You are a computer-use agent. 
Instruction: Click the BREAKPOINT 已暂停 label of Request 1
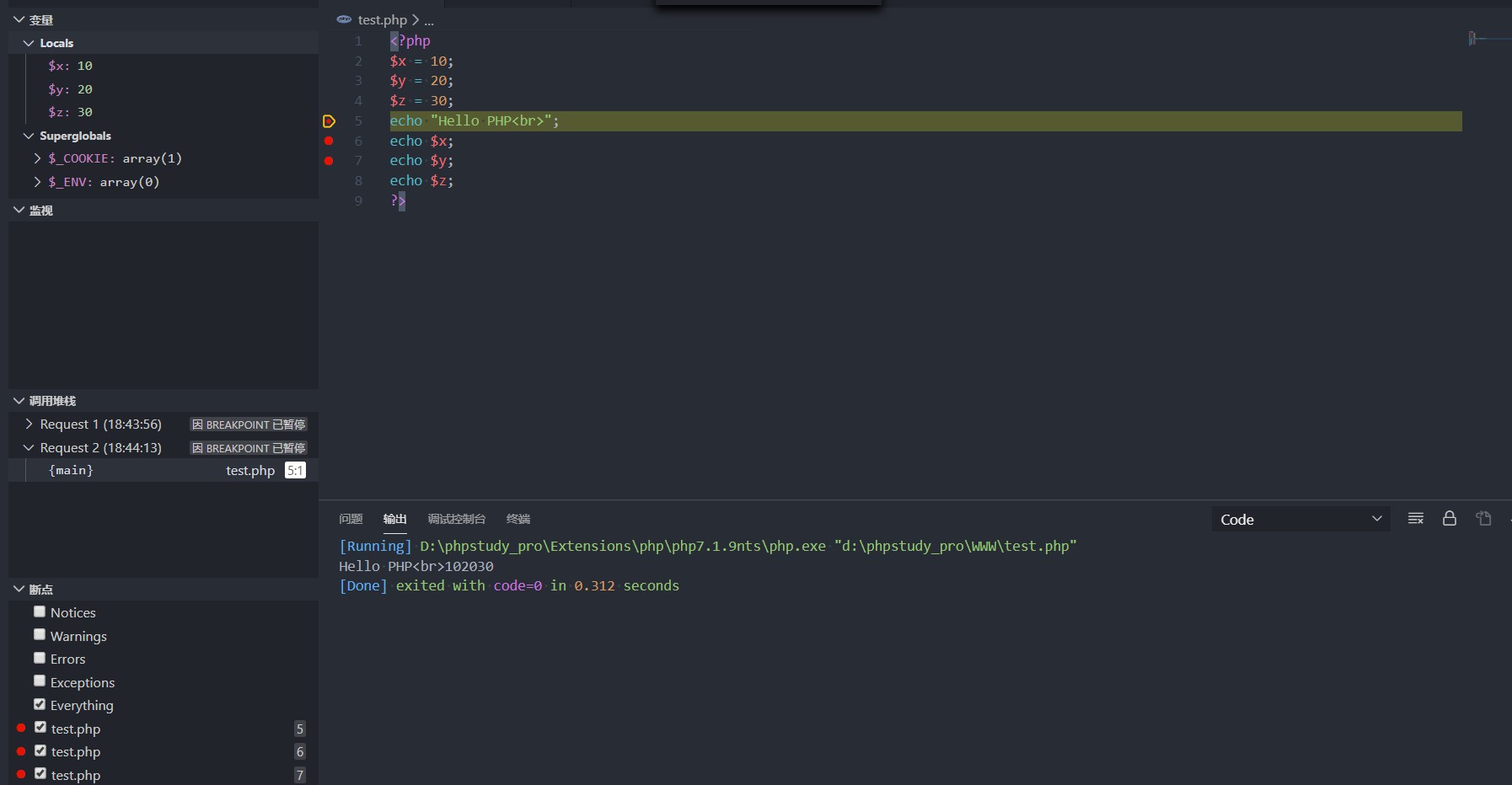click(x=249, y=425)
